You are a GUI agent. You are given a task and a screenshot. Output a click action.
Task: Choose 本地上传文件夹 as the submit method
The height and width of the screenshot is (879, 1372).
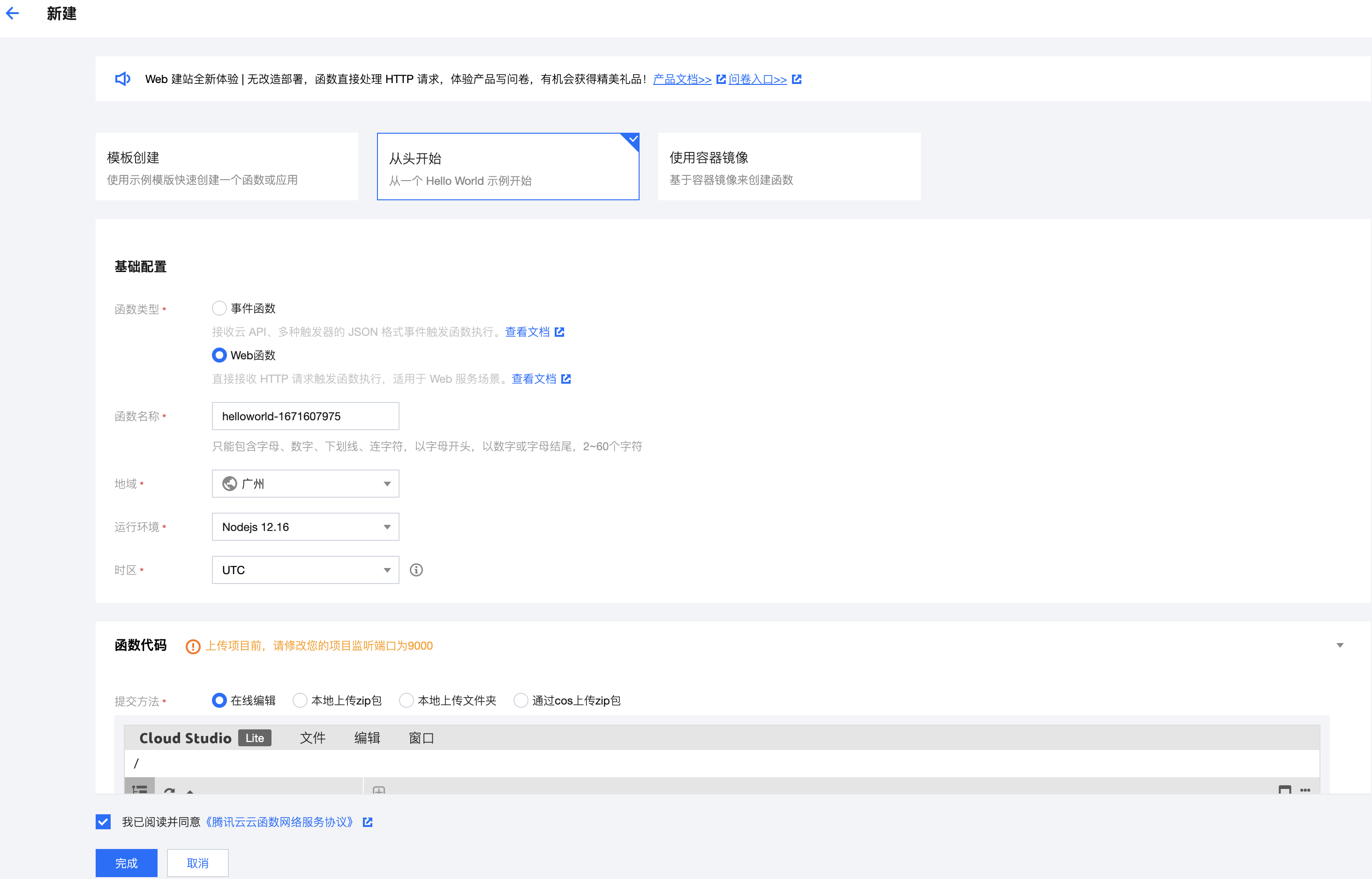[x=406, y=700]
